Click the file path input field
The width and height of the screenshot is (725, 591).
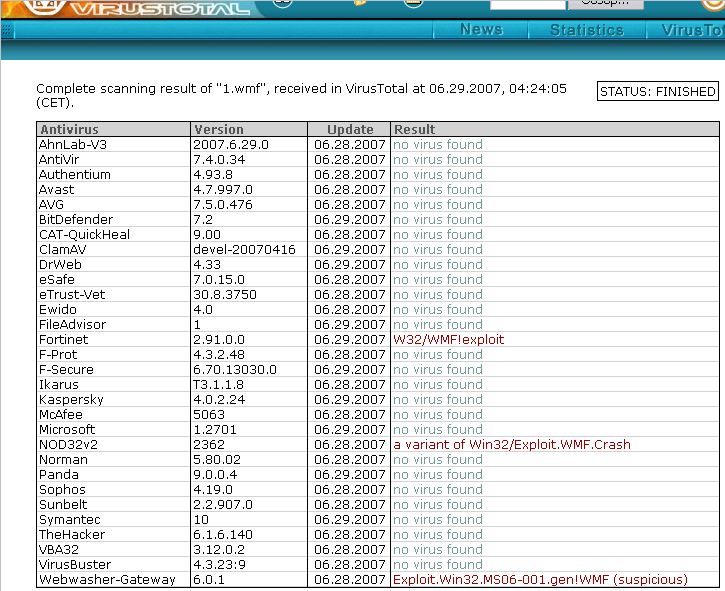point(528,4)
